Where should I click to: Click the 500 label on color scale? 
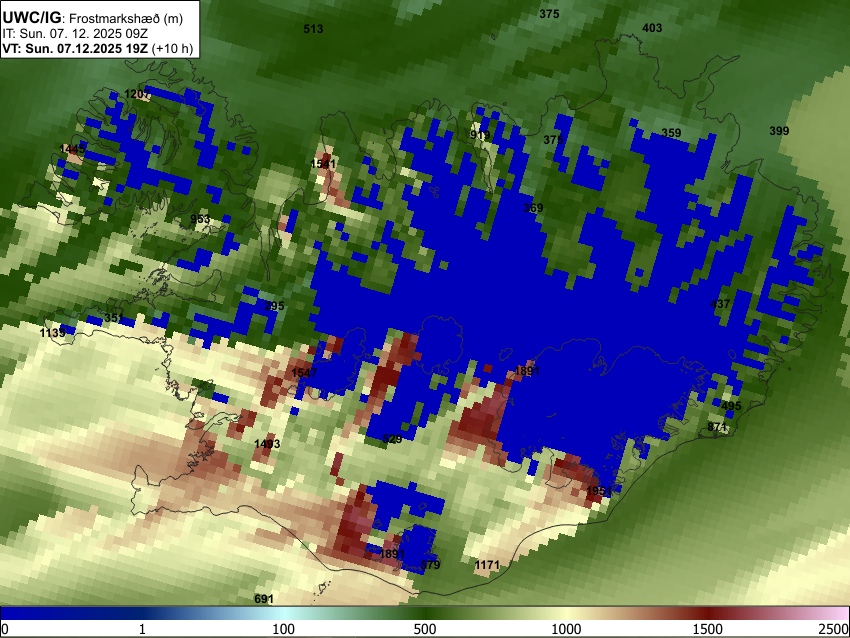(425, 629)
